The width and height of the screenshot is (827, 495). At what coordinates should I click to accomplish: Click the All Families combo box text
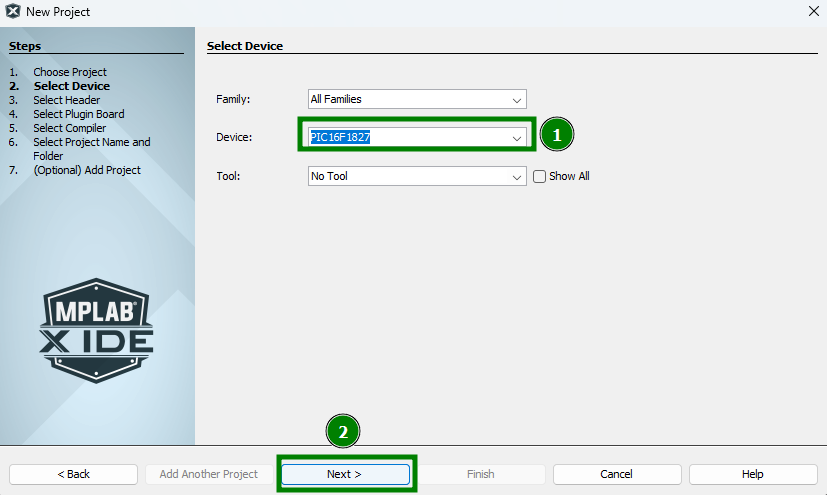click(x=336, y=99)
